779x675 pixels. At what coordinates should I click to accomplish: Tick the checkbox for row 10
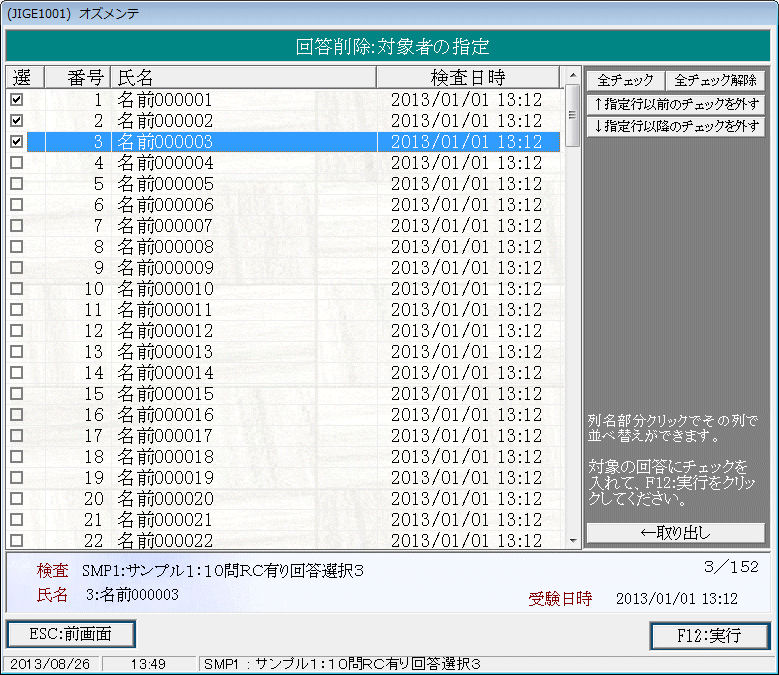(x=16, y=289)
